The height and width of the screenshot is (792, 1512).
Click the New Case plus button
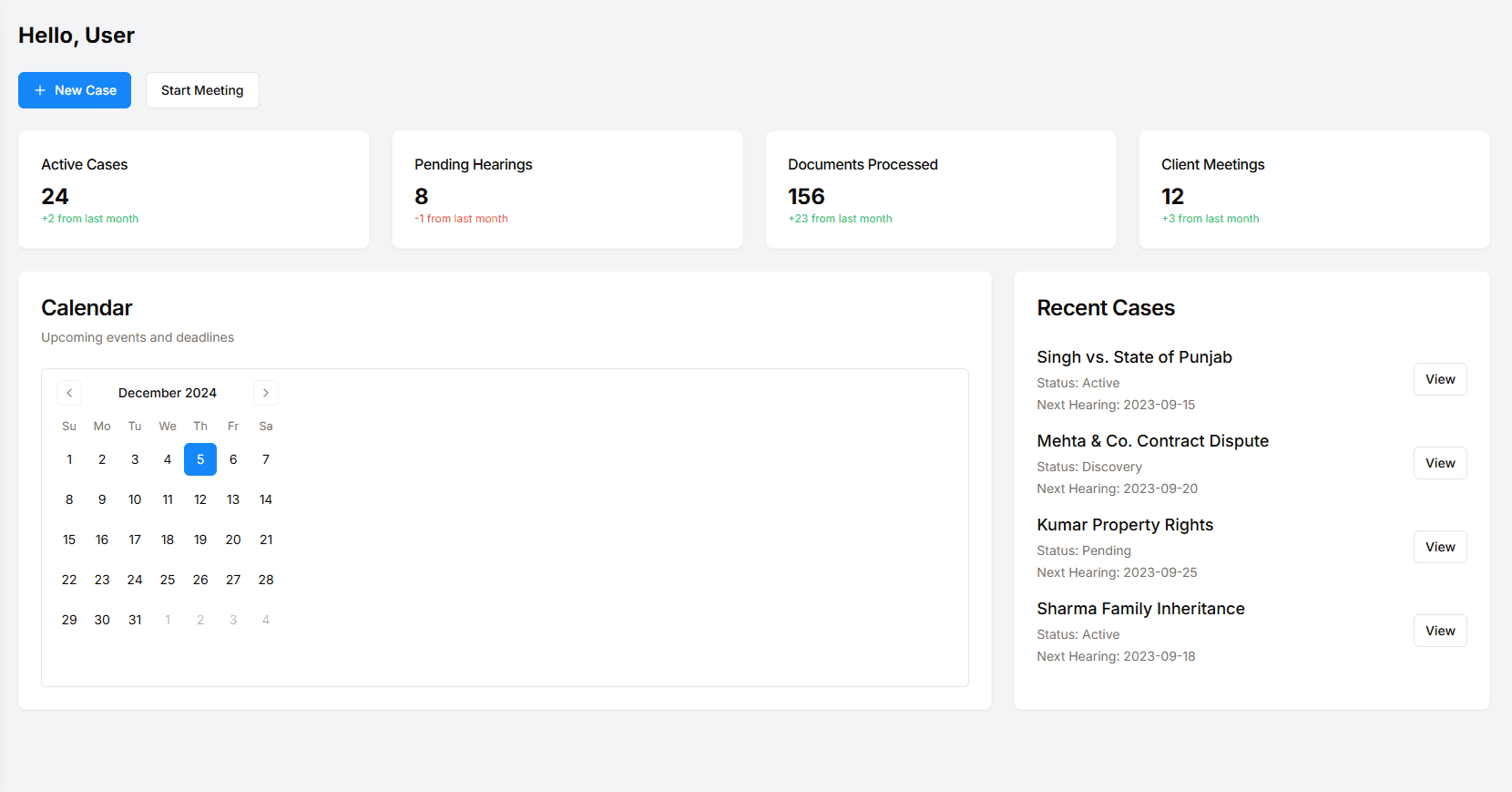[x=75, y=90]
